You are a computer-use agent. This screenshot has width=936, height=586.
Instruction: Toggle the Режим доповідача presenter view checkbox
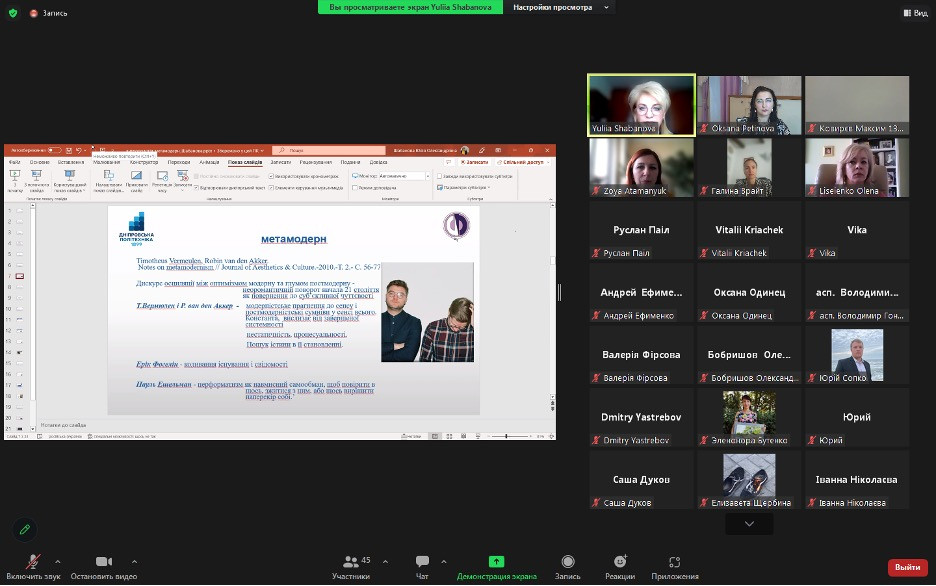click(x=354, y=187)
